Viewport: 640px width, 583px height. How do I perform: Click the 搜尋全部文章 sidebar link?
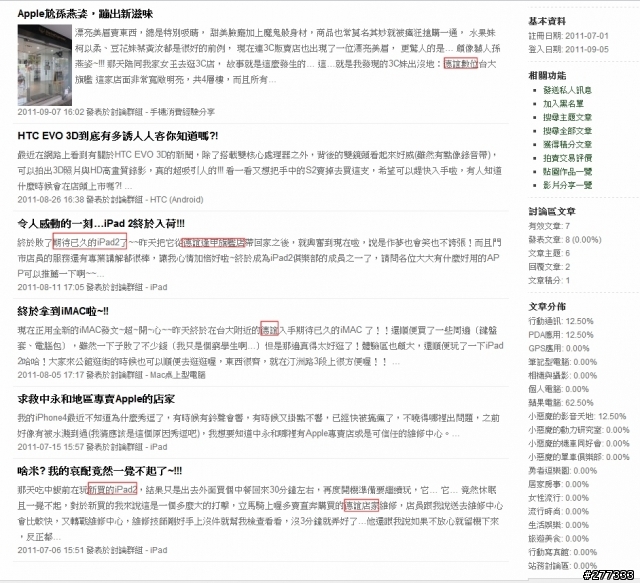[567, 131]
